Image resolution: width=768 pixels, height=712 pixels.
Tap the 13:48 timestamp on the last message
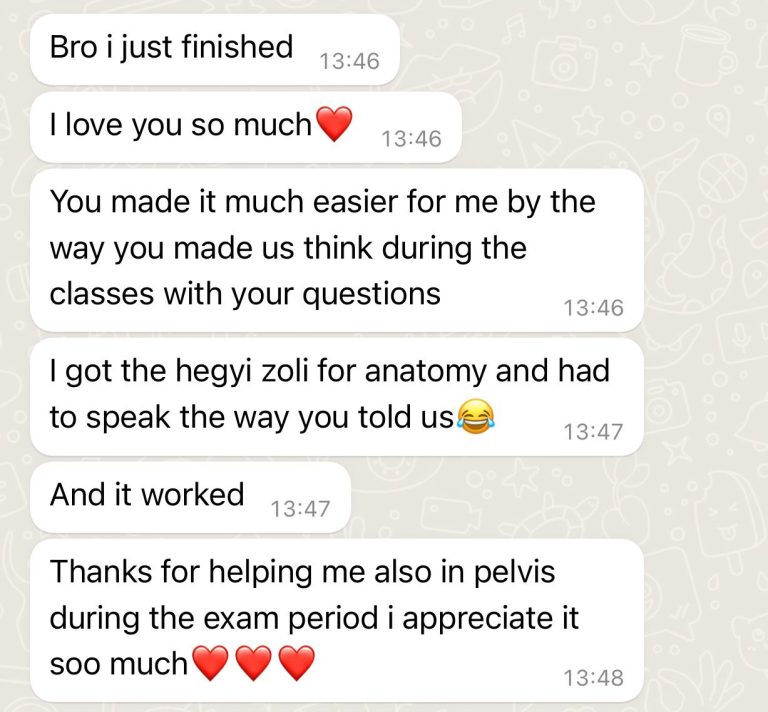pyautogui.click(x=593, y=678)
